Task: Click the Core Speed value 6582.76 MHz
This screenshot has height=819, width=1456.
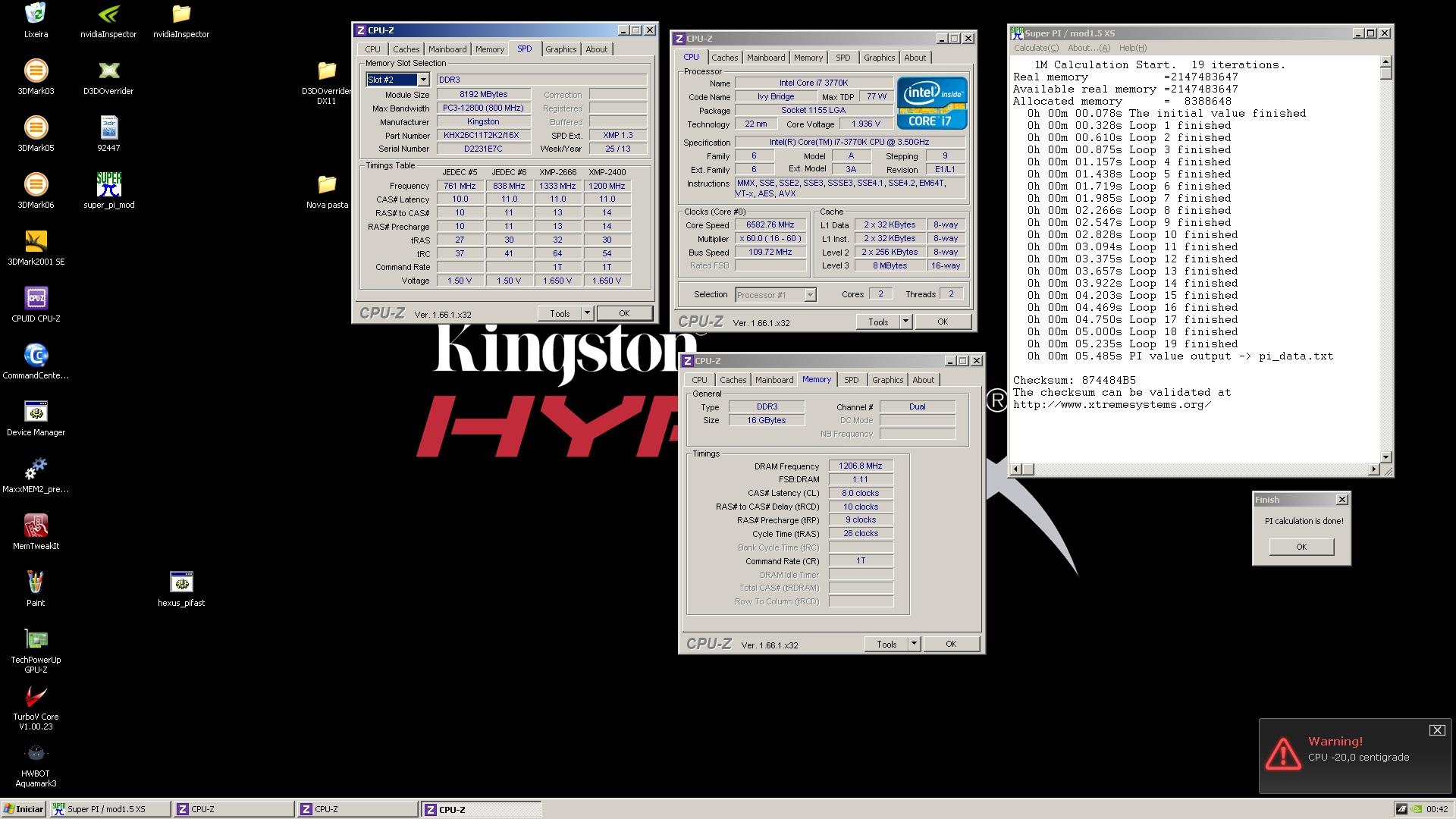Action: pos(770,224)
